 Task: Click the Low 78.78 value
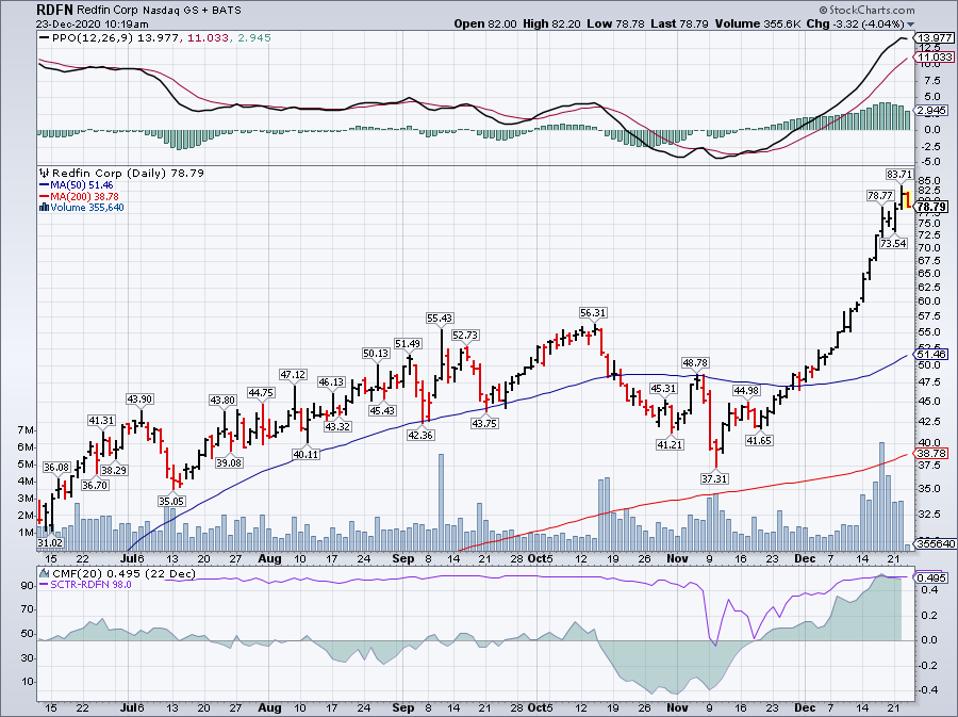point(613,24)
